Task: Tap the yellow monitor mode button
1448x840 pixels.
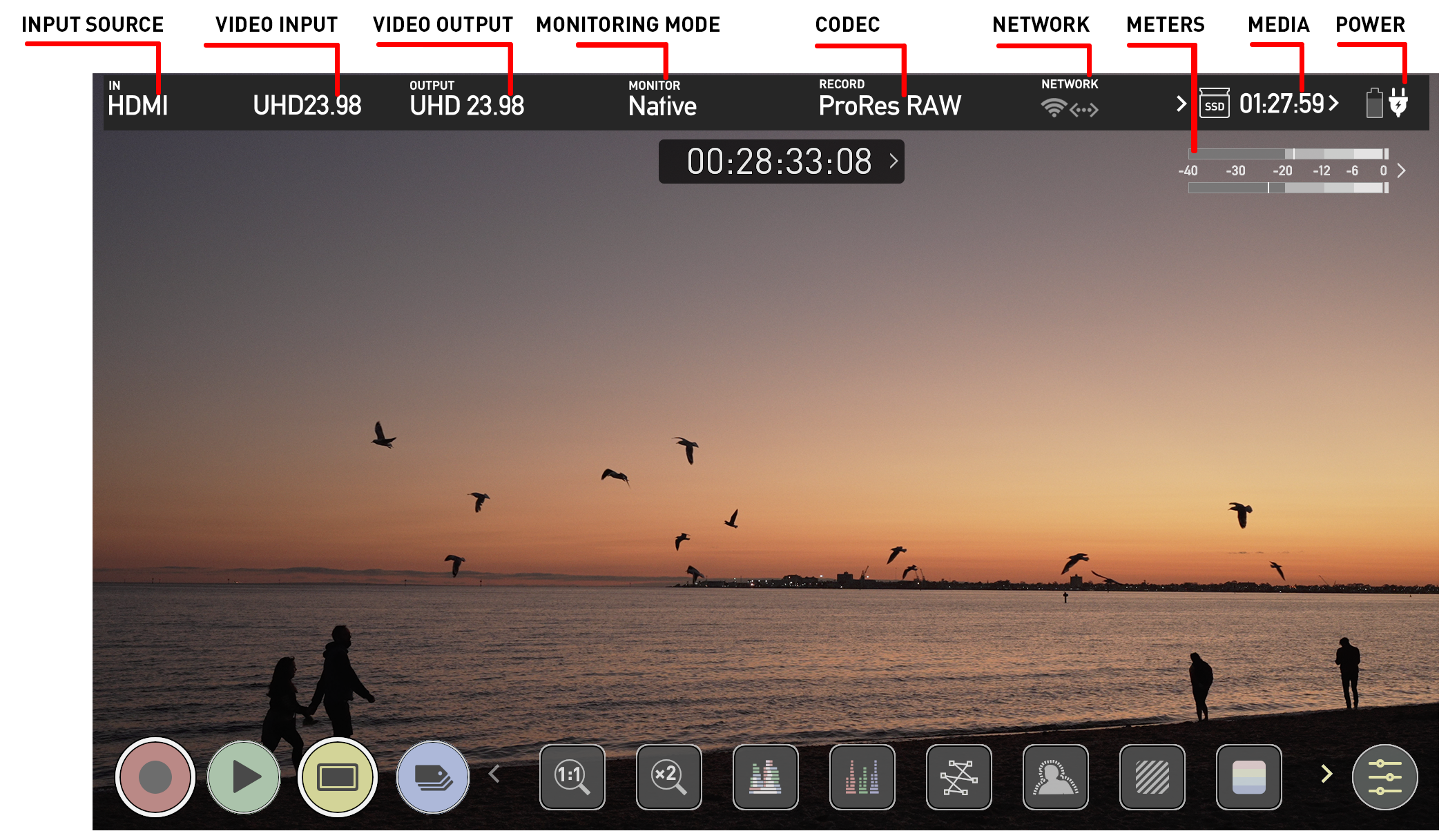Action: coord(337,777)
